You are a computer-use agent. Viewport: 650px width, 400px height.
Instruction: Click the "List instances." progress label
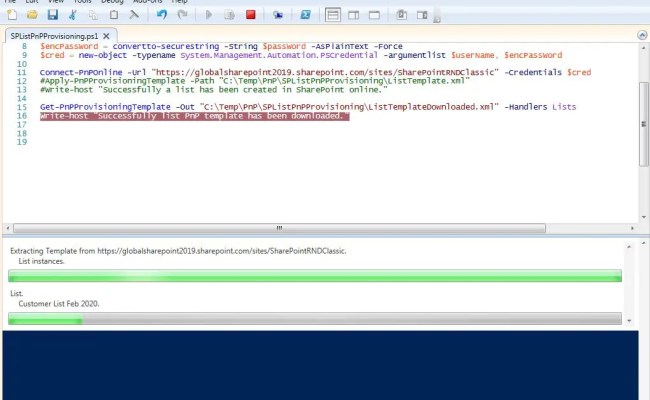pyautogui.click(x=41, y=261)
